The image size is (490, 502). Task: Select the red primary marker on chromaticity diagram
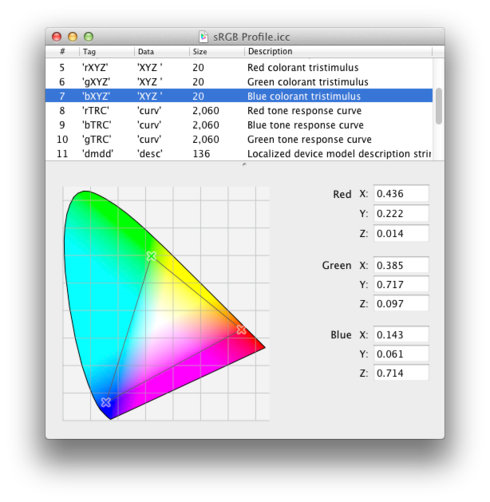tap(241, 330)
